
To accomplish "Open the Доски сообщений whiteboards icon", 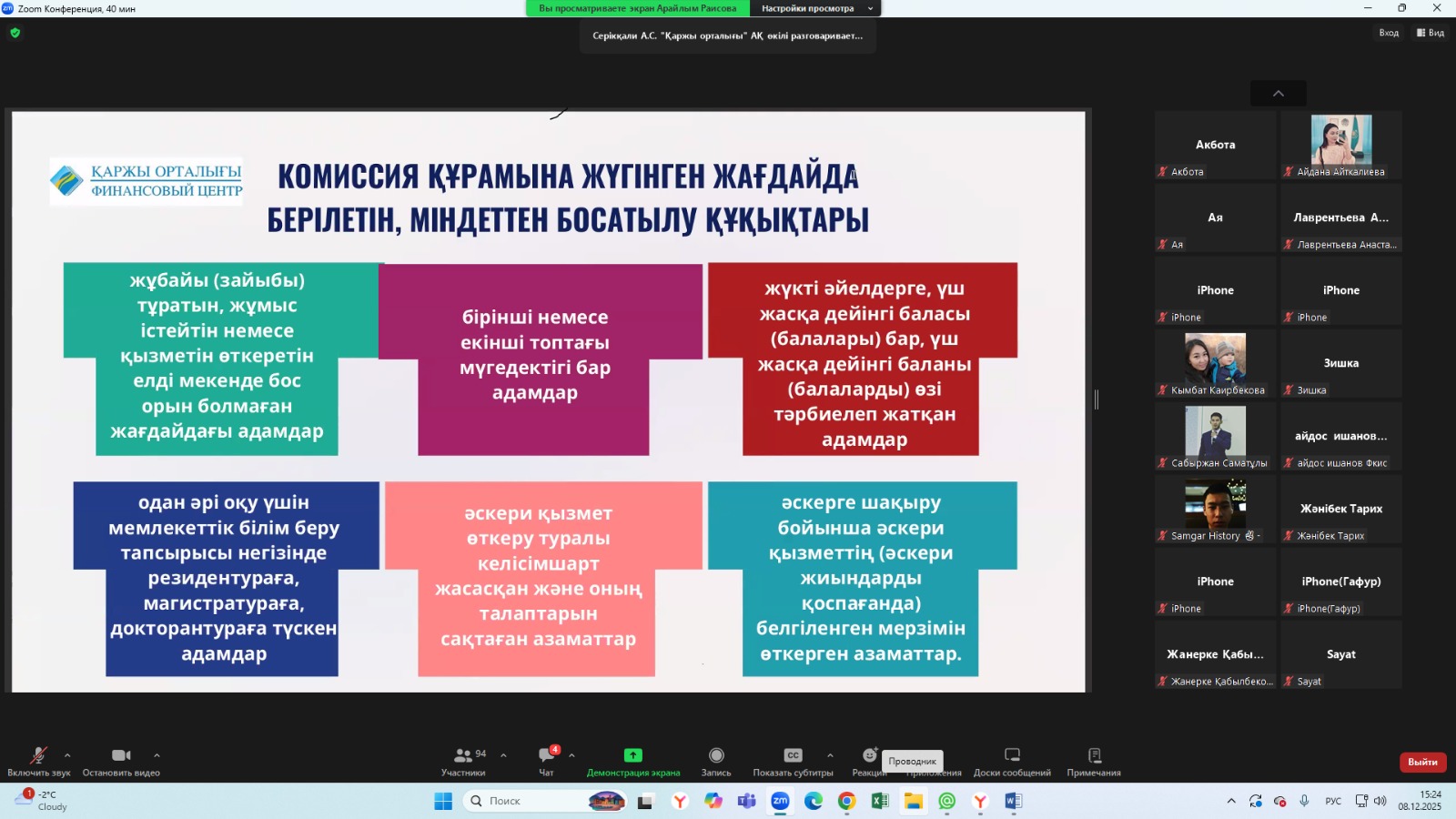I will pos(1012,755).
